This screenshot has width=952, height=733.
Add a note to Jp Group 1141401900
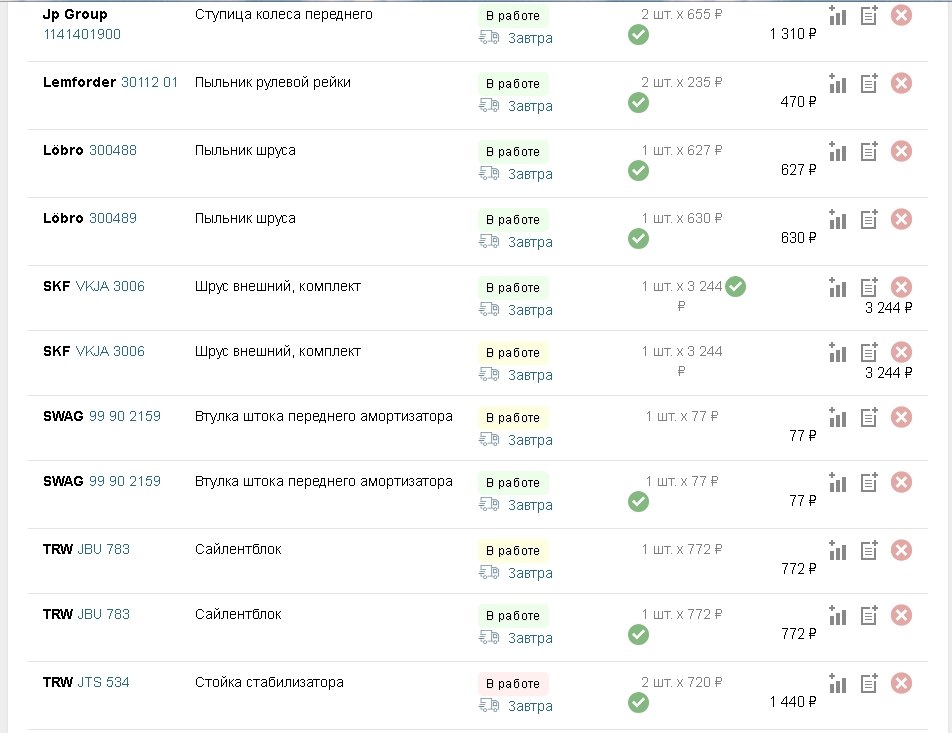[869, 15]
